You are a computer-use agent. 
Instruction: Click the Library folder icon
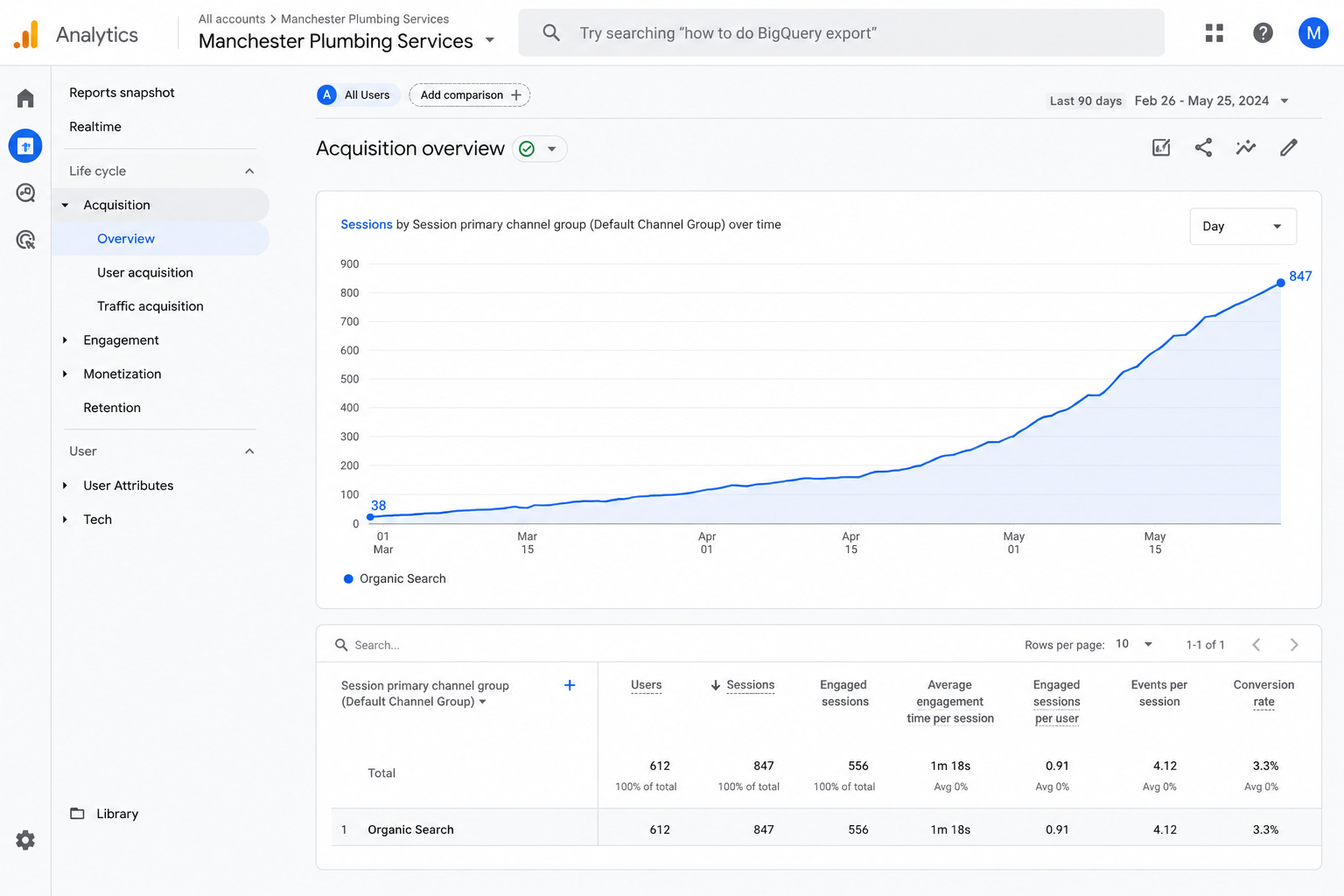coord(77,814)
